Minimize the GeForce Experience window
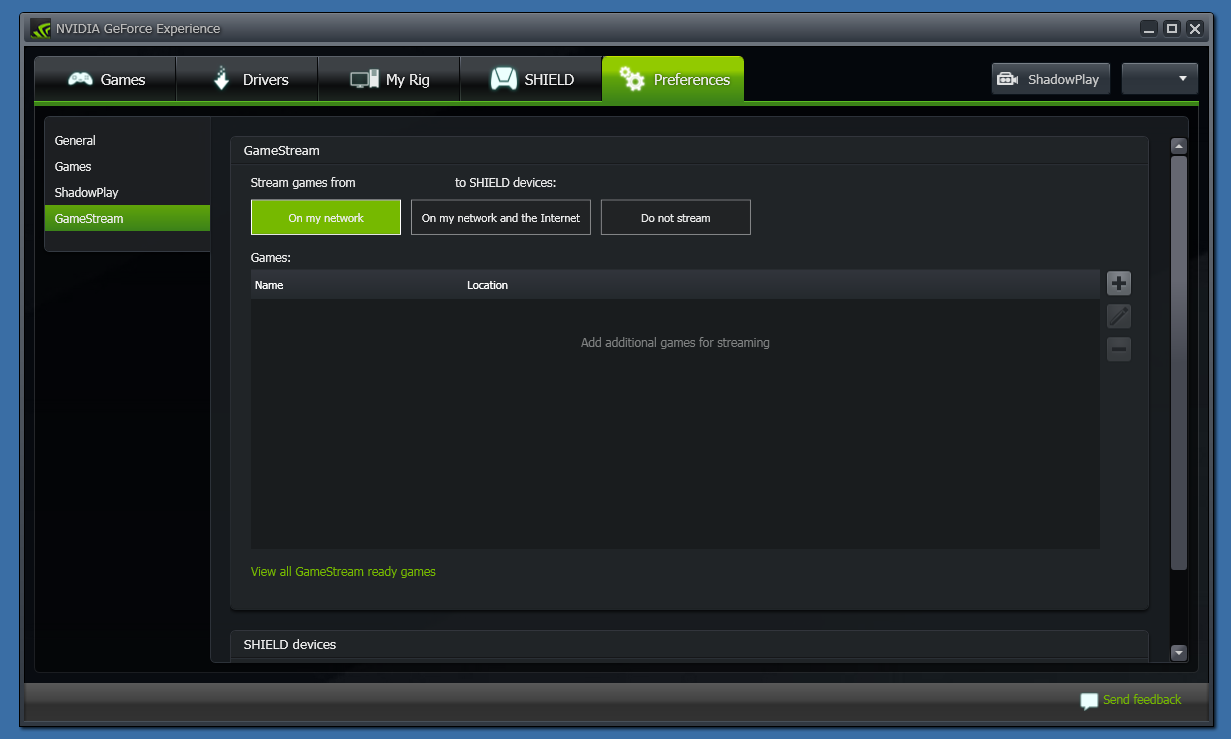Viewport: 1231px width, 739px height. coord(1150,29)
